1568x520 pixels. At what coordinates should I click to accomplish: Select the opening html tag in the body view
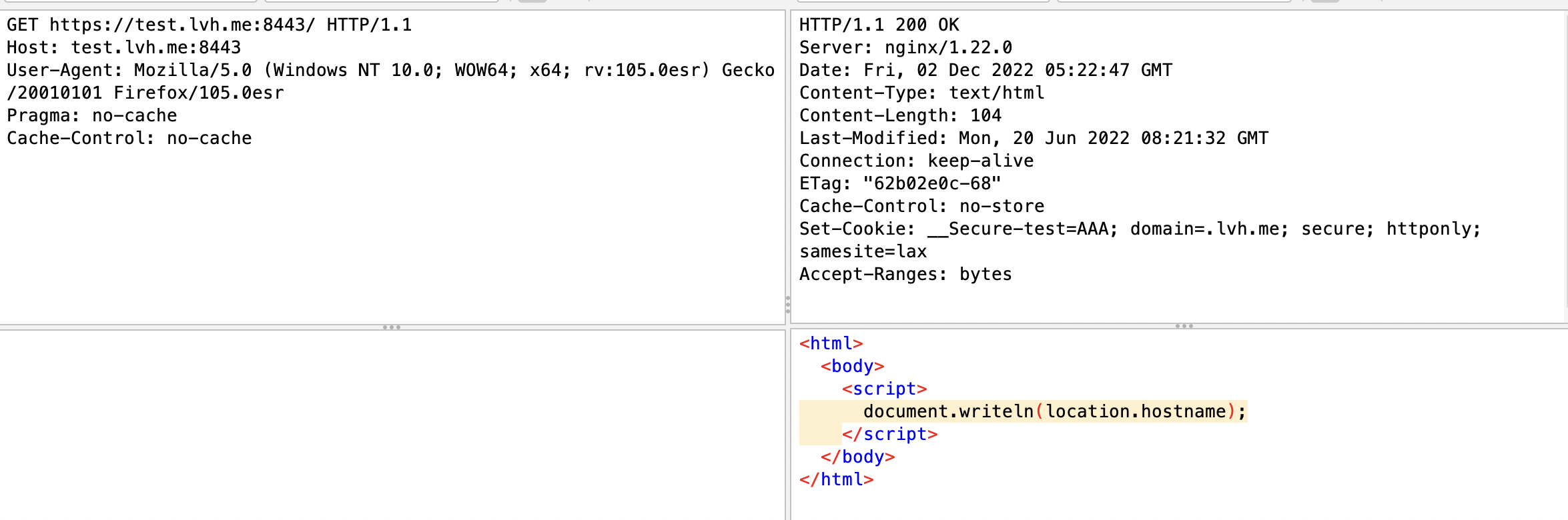point(829,343)
